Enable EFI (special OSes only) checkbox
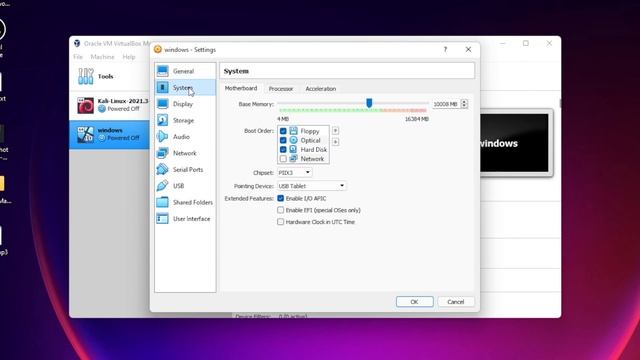 tap(280, 210)
